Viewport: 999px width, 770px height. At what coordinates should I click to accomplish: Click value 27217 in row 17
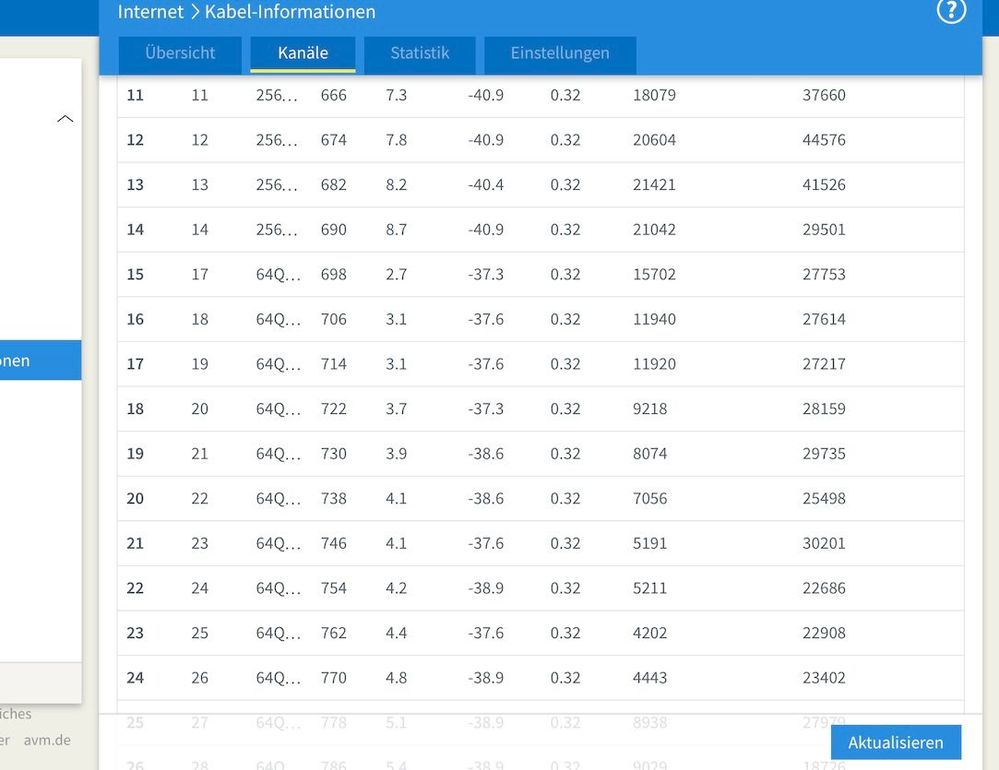(824, 364)
